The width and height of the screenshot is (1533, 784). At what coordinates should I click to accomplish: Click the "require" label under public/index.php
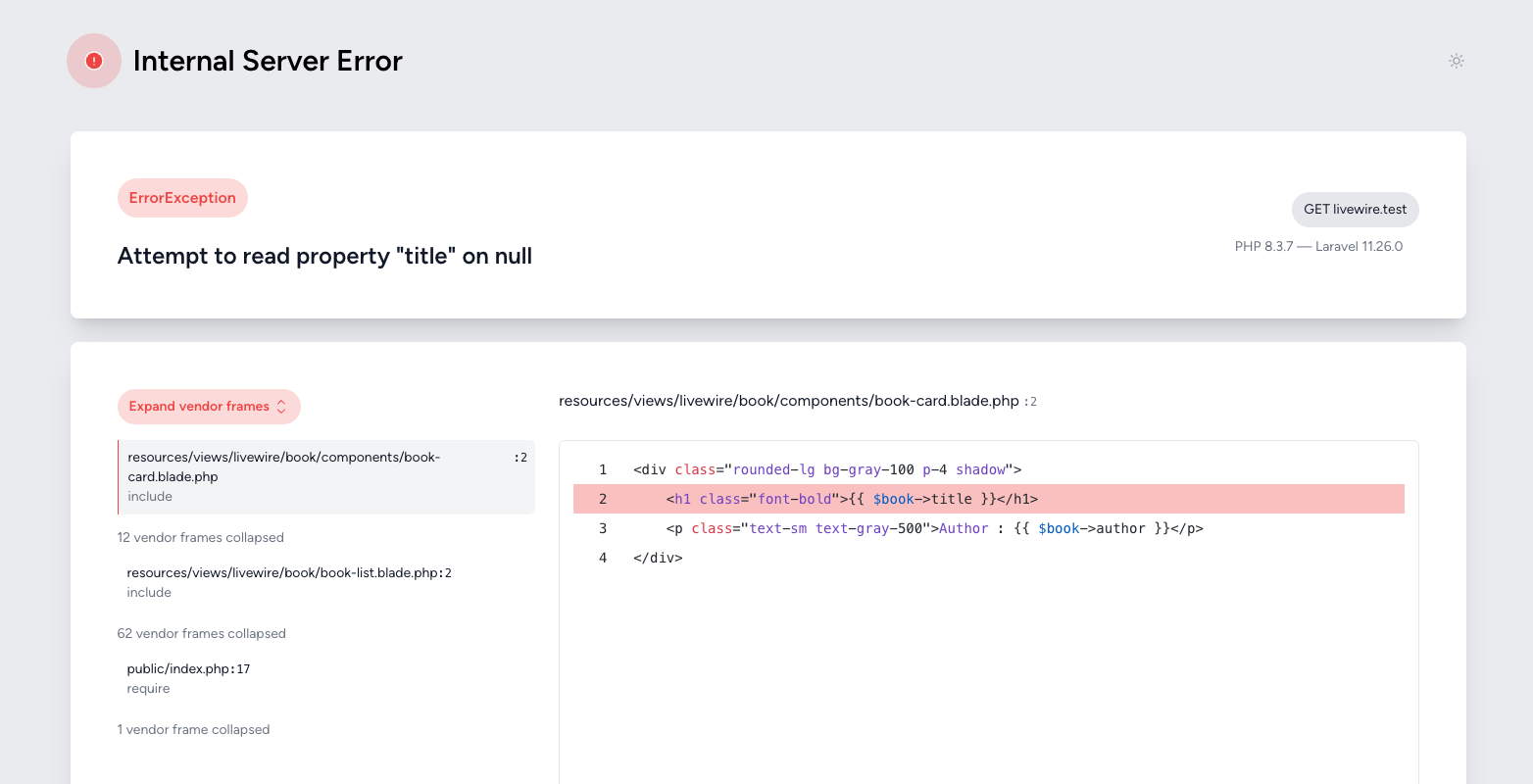coord(149,689)
